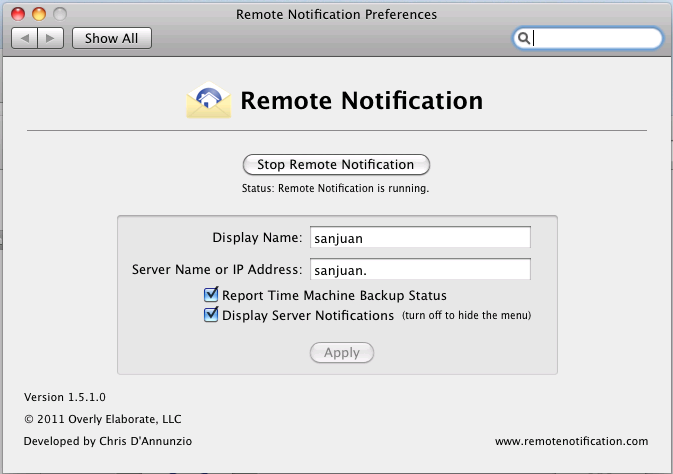The height and width of the screenshot is (474, 673).
Task: Click the Remote Notification envelope icon
Action: tap(209, 100)
